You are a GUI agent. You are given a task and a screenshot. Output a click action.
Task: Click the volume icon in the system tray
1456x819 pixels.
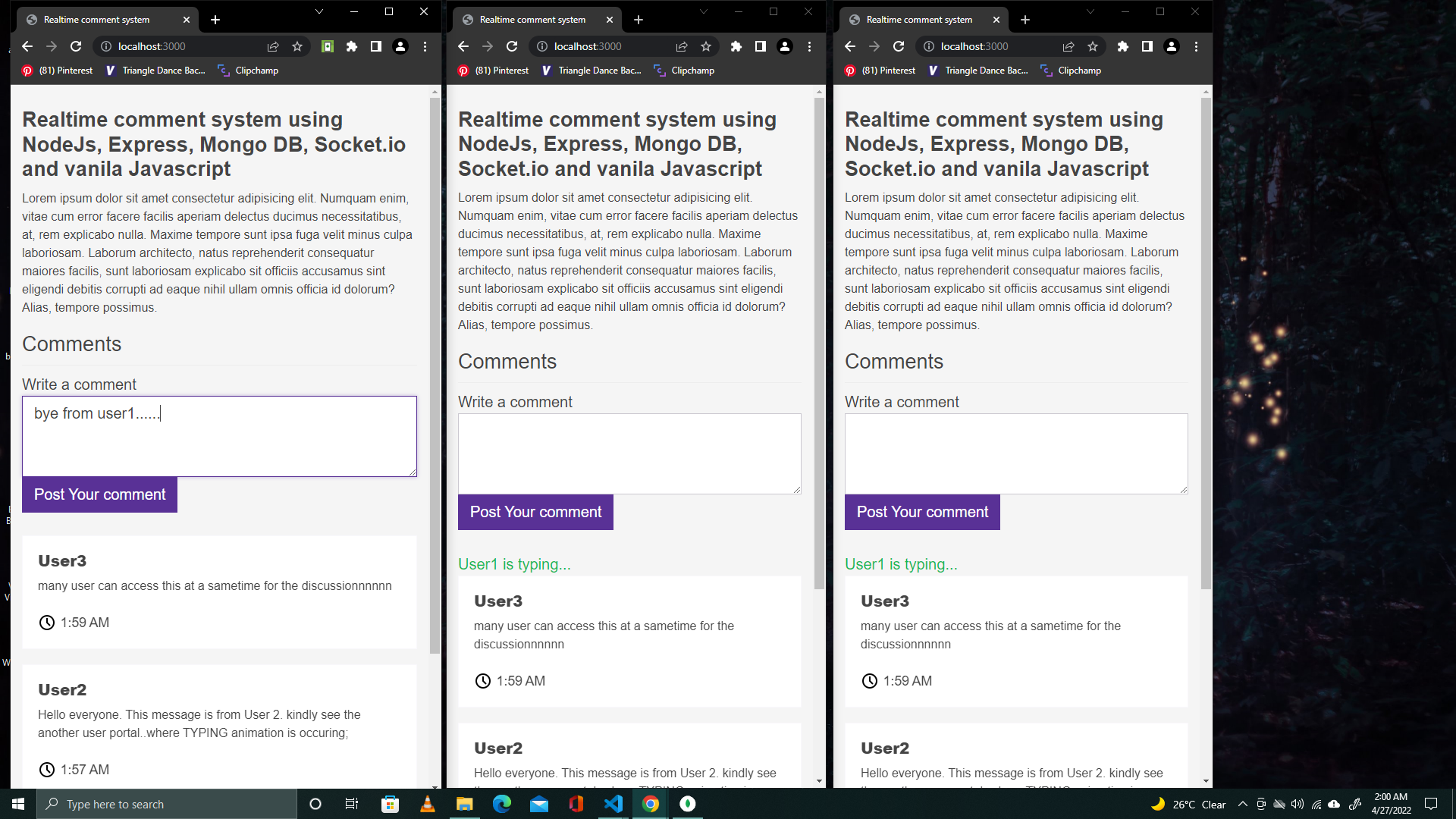pos(1298,804)
